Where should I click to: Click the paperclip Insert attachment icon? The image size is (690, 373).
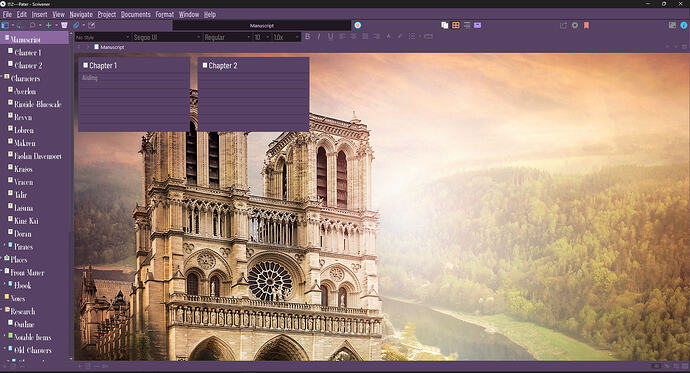[77, 26]
